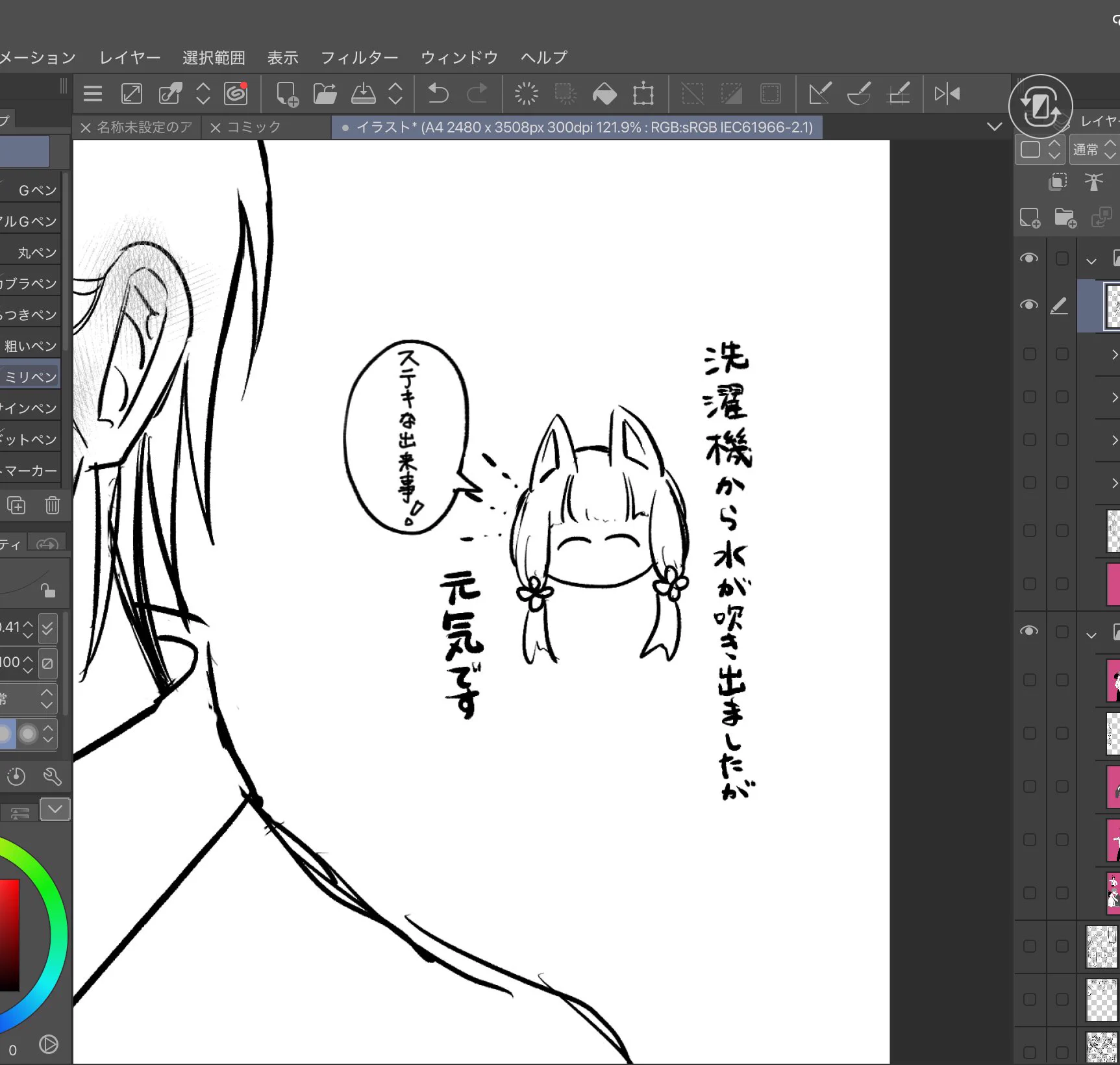Open the ヘルプ menu
1120x1065 pixels.
pos(544,58)
